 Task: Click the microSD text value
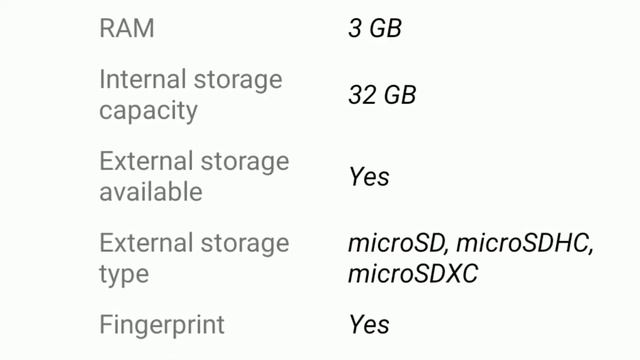398,243
